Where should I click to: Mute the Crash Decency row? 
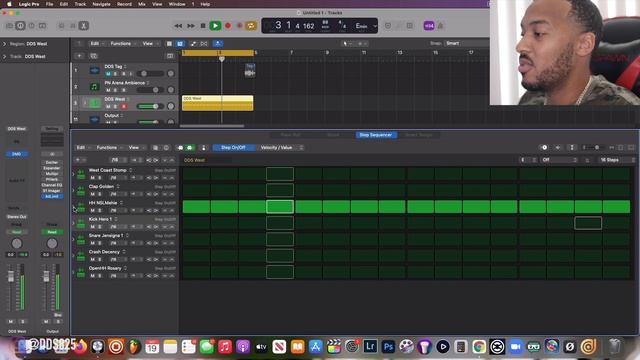[93, 260]
